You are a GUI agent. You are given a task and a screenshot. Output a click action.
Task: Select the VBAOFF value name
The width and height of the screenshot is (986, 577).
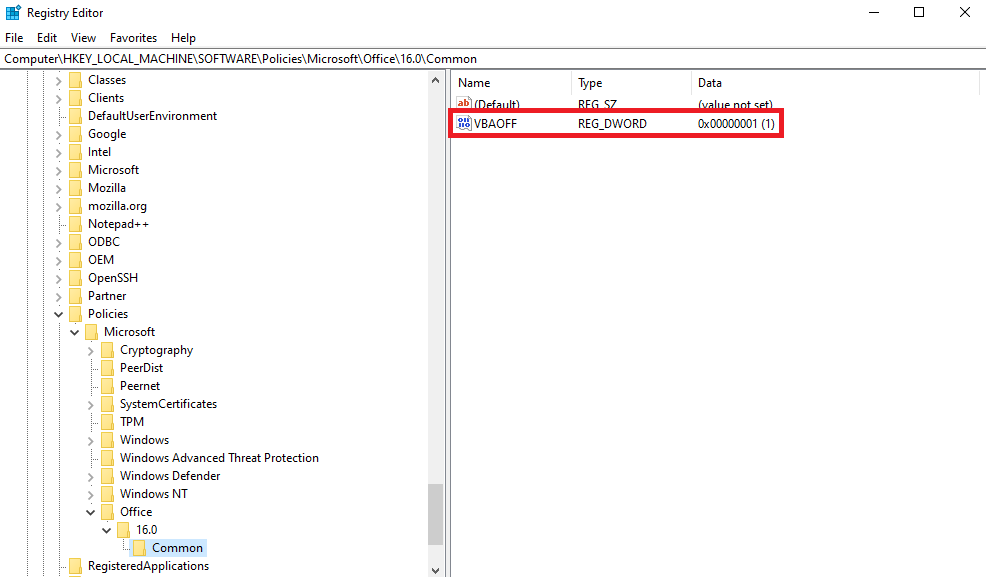pos(496,124)
